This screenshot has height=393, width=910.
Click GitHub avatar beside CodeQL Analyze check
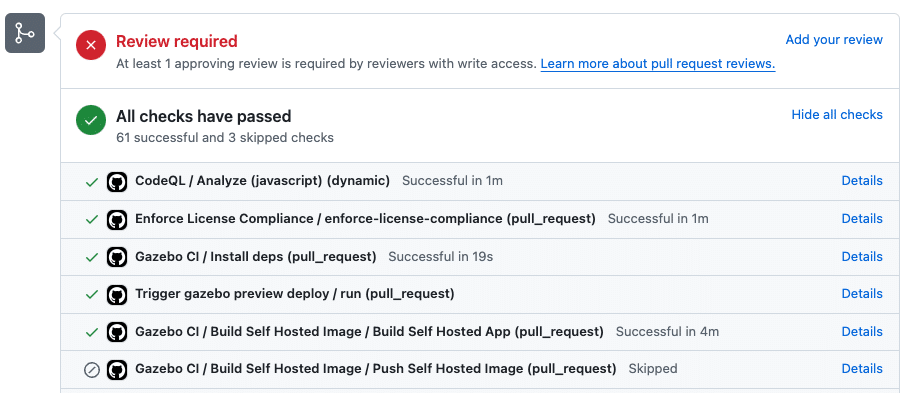tap(117, 182)
